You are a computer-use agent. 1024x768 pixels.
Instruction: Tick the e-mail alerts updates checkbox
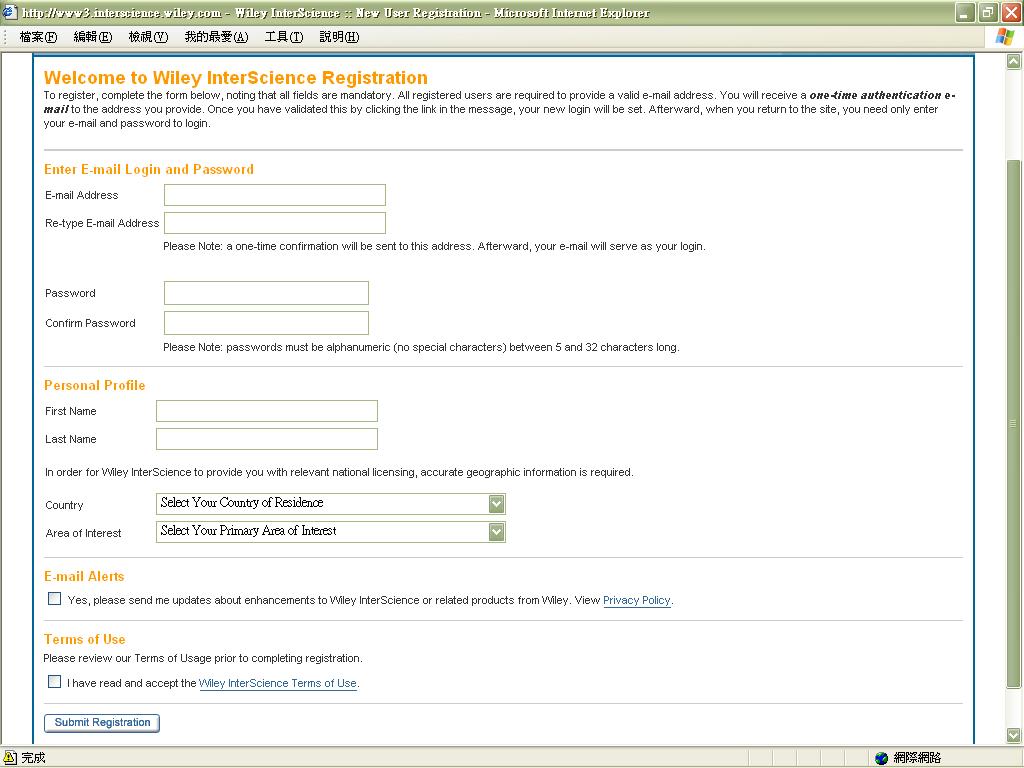54,599
